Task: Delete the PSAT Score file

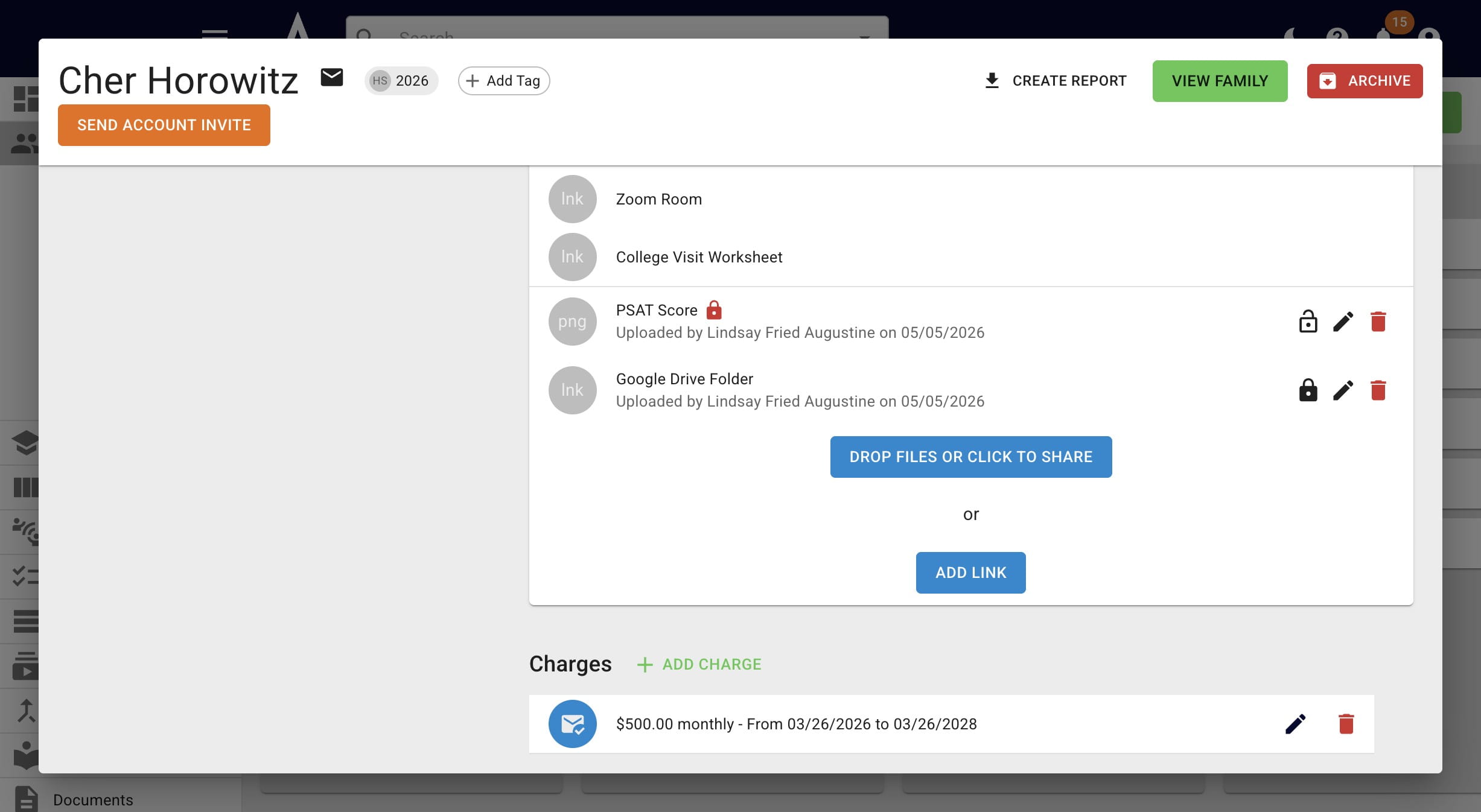Action: (x=1378, y=322)
